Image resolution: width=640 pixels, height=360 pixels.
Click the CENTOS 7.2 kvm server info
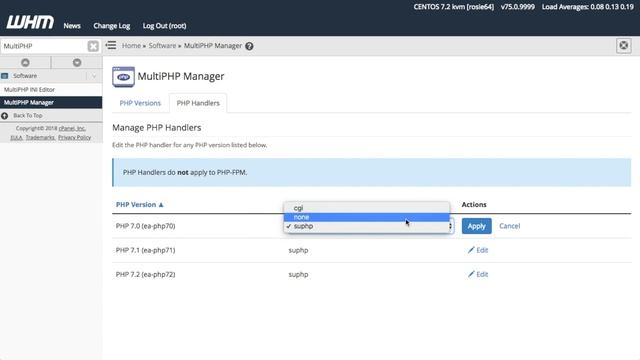(453, 7)
